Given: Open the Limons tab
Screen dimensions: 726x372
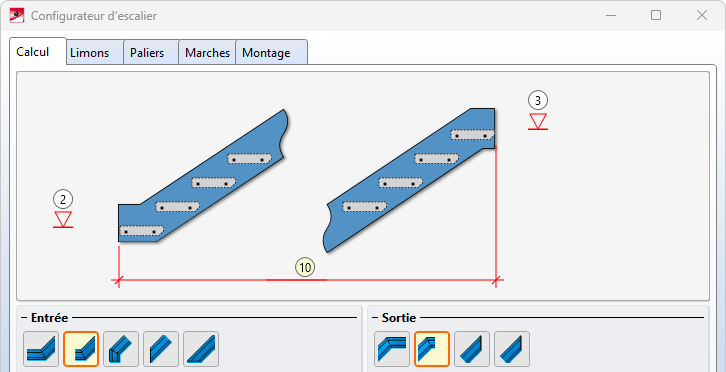Looking at the screenshot, I should [x=95, y=52].
